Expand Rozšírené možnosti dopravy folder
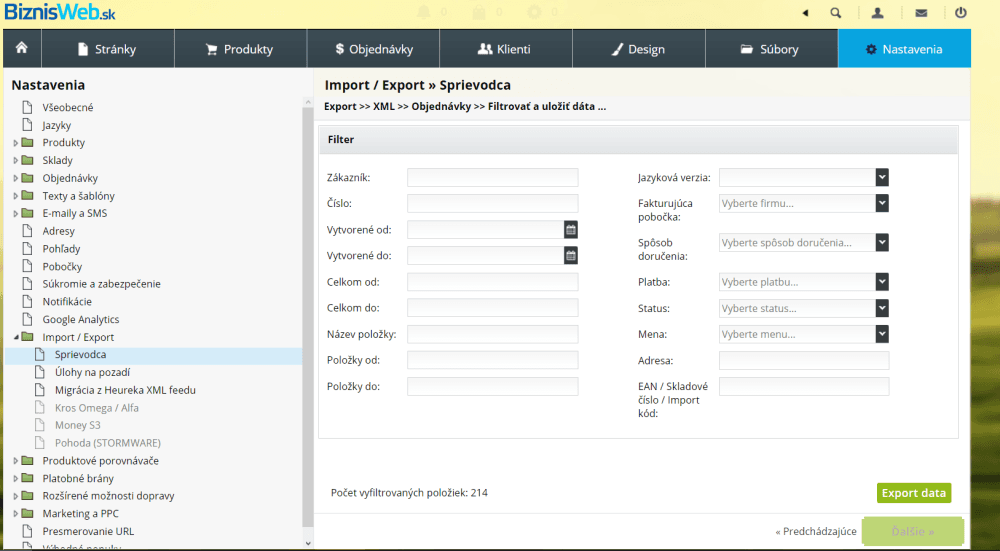 [16, 496]
